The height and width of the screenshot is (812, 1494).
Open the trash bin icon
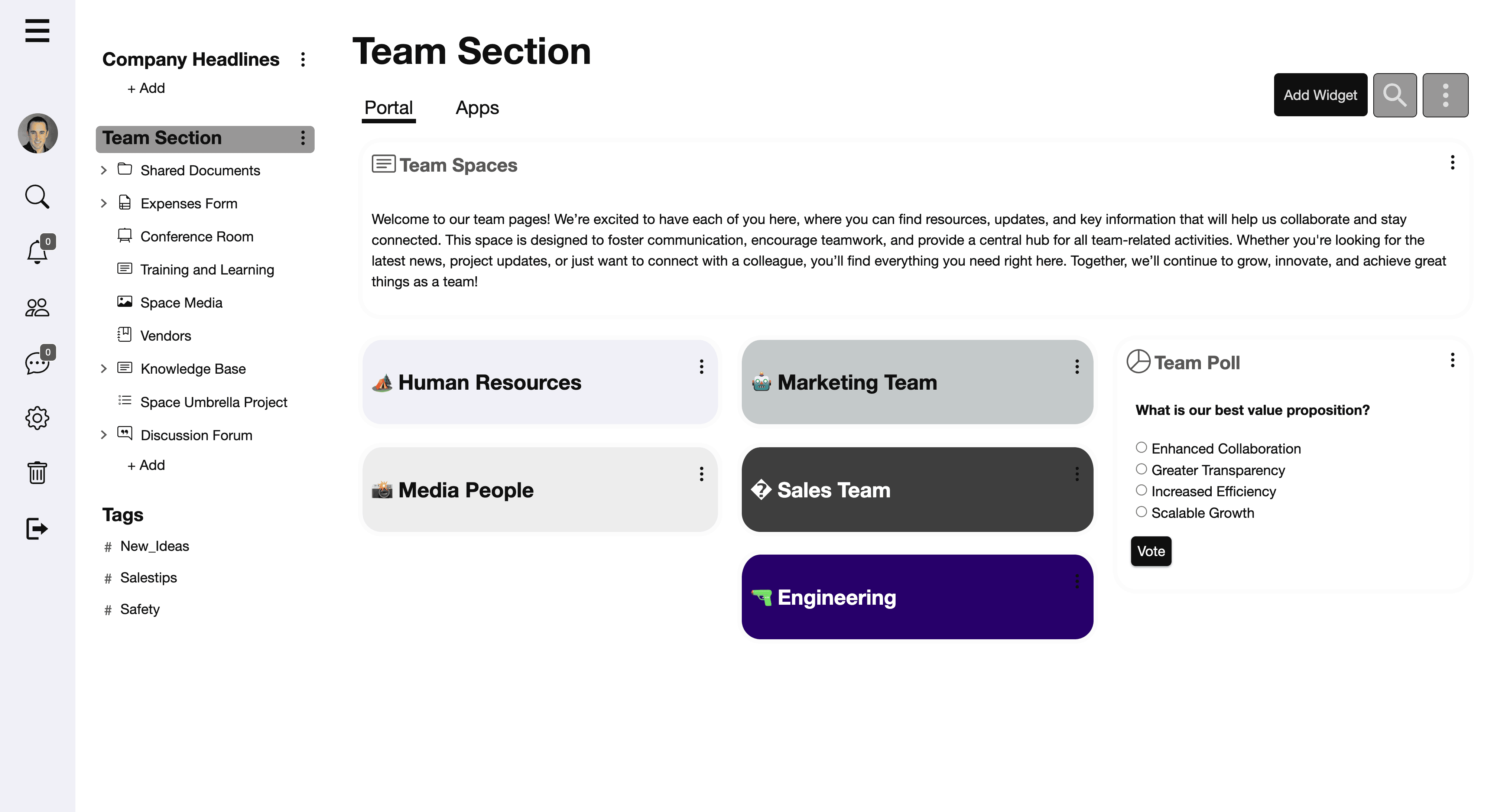coord(36,473)
